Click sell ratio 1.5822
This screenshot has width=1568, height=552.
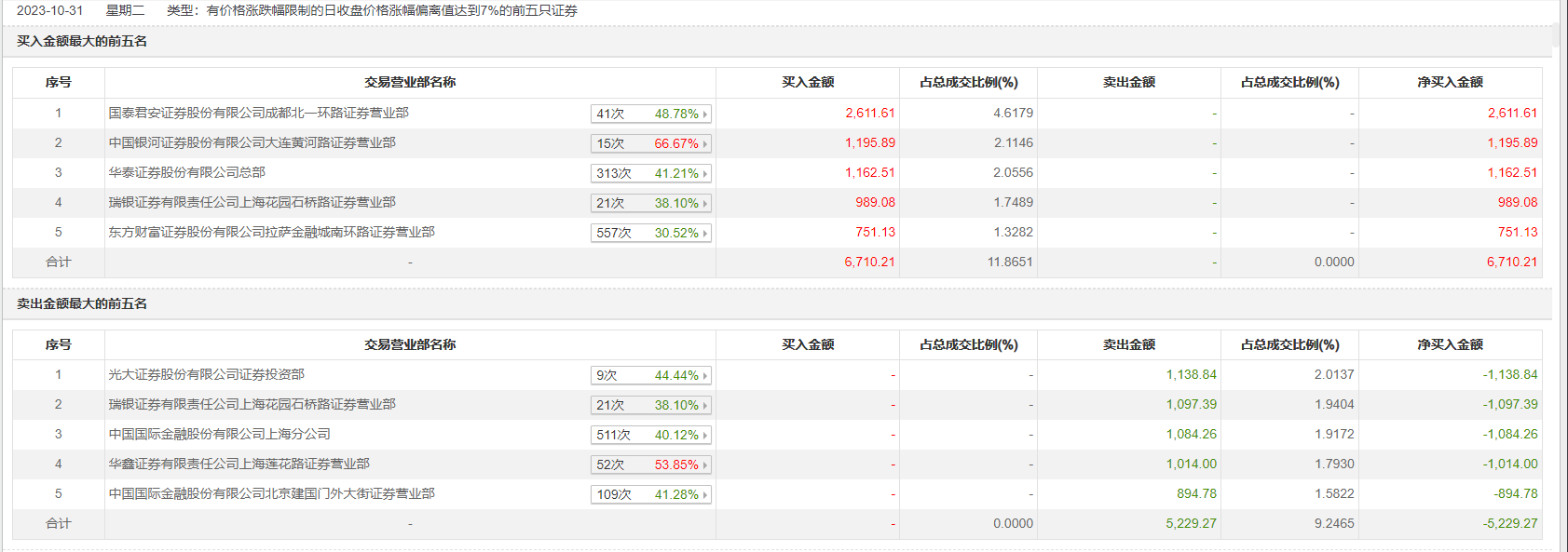coord(1334,493)
